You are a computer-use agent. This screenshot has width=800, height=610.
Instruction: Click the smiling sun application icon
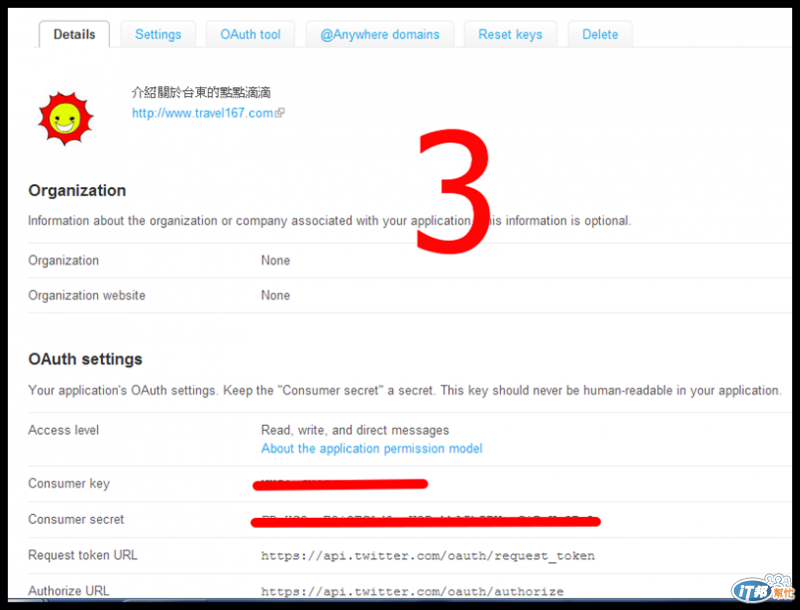tap(65, 118)
